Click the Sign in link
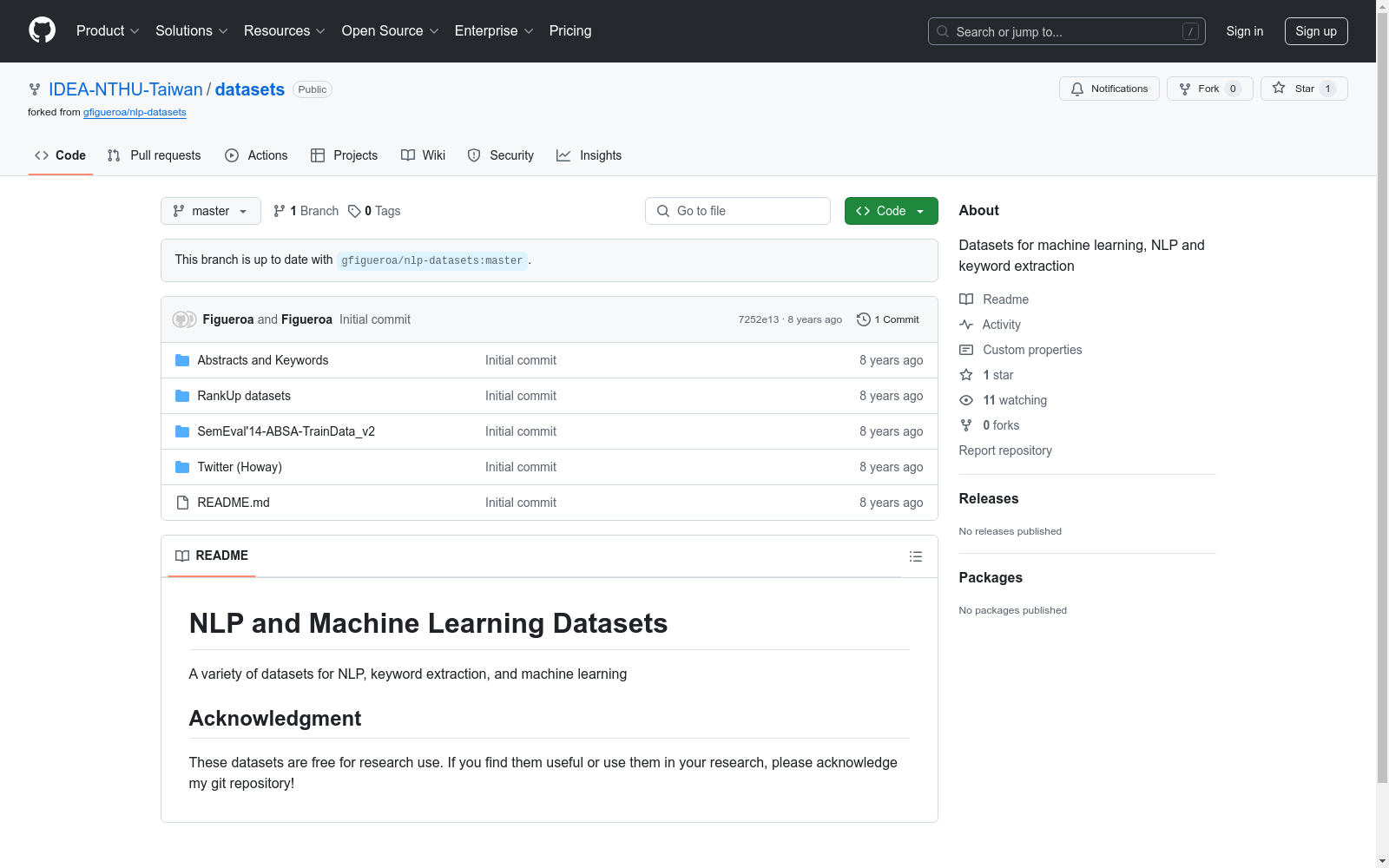Screen dimensions: 1389x868 point(1245,31)
